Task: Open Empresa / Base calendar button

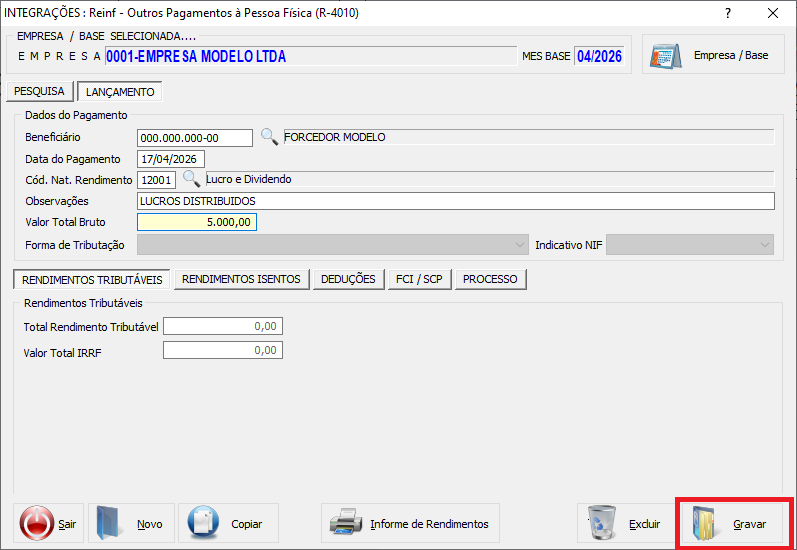Action: click(713, 55)
